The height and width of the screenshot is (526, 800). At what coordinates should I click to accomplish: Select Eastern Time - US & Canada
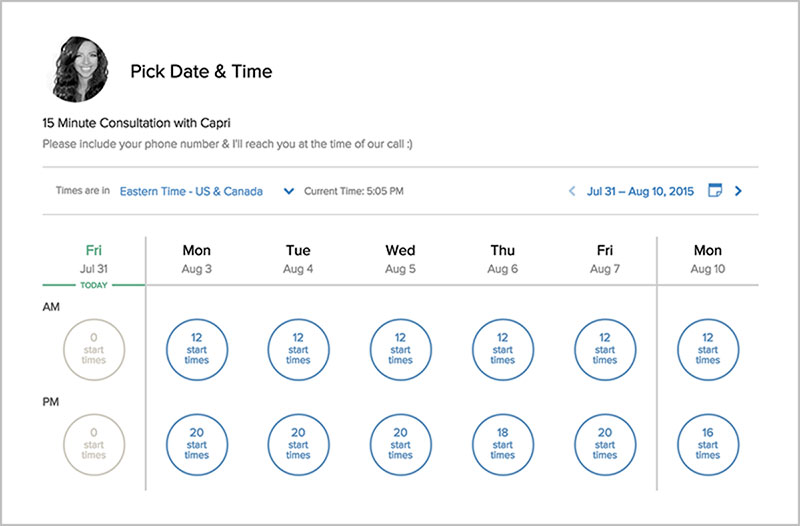click(191, 191)
